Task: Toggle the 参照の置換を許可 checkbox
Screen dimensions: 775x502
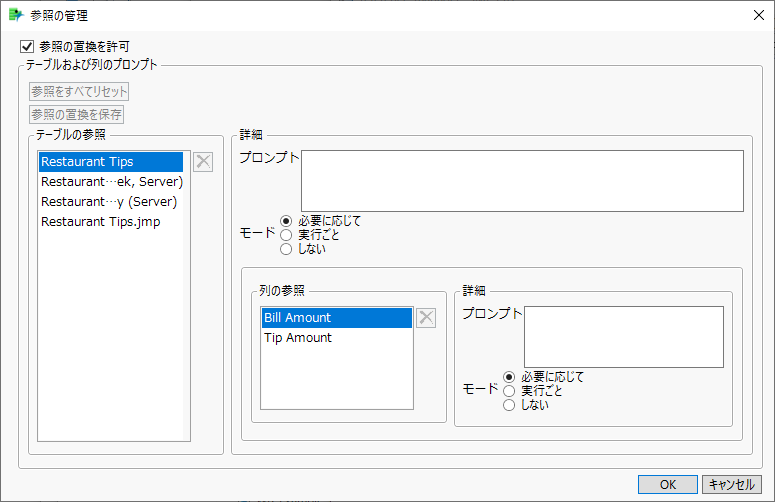Action: (27, 46)
